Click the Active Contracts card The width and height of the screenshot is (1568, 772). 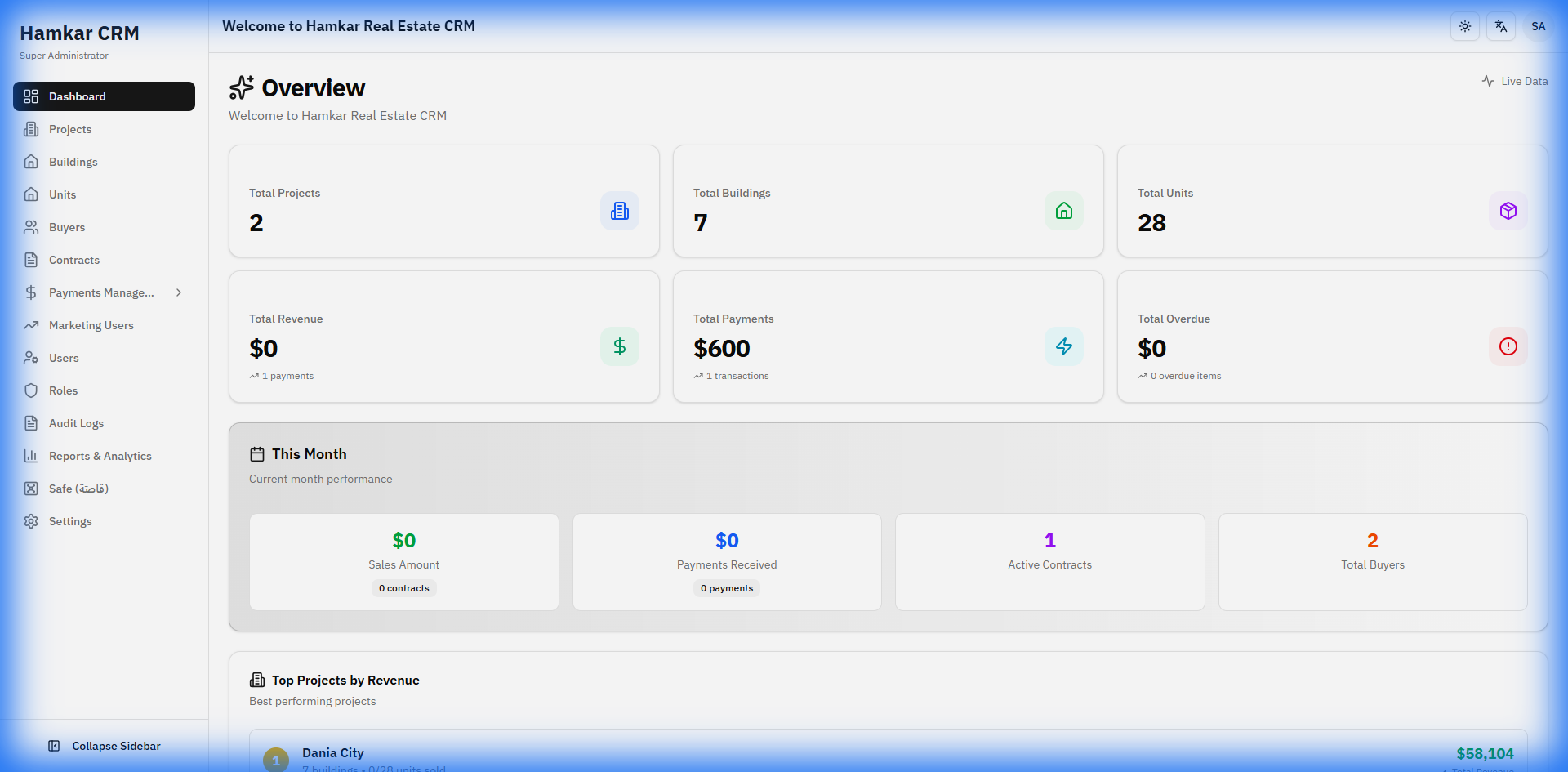pos(1050,562)
